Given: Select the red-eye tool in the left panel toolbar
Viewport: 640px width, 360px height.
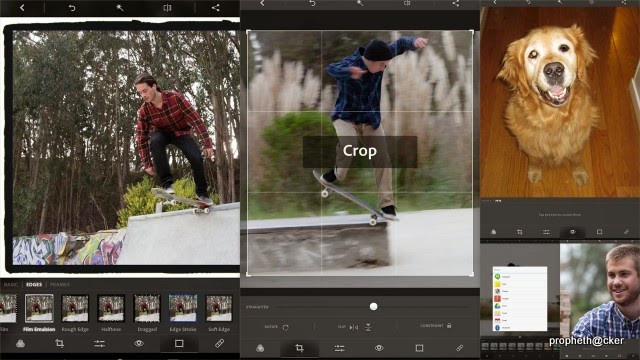Looking at the screenshot, I should (139, 344).
